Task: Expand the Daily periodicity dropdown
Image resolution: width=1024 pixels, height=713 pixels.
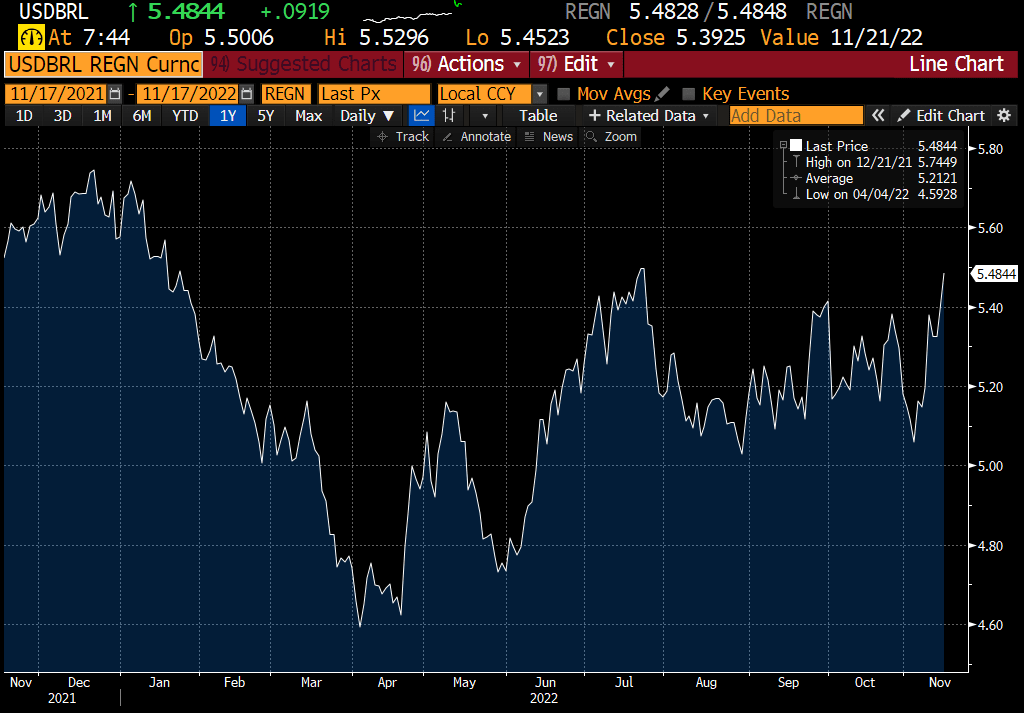Action: point(368,116)
